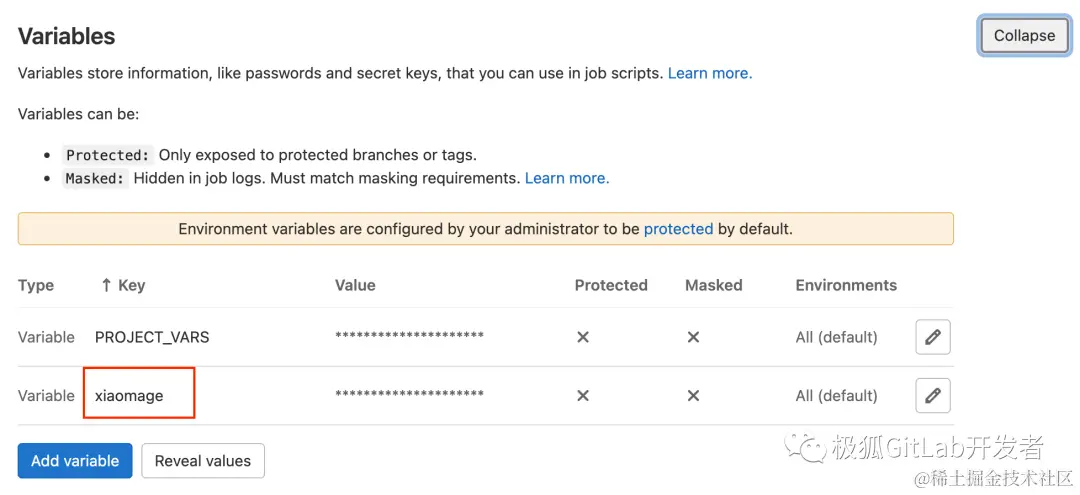Click the Type column header
The height and width of the screenshot is (495, 1080).
pos(36,285)
